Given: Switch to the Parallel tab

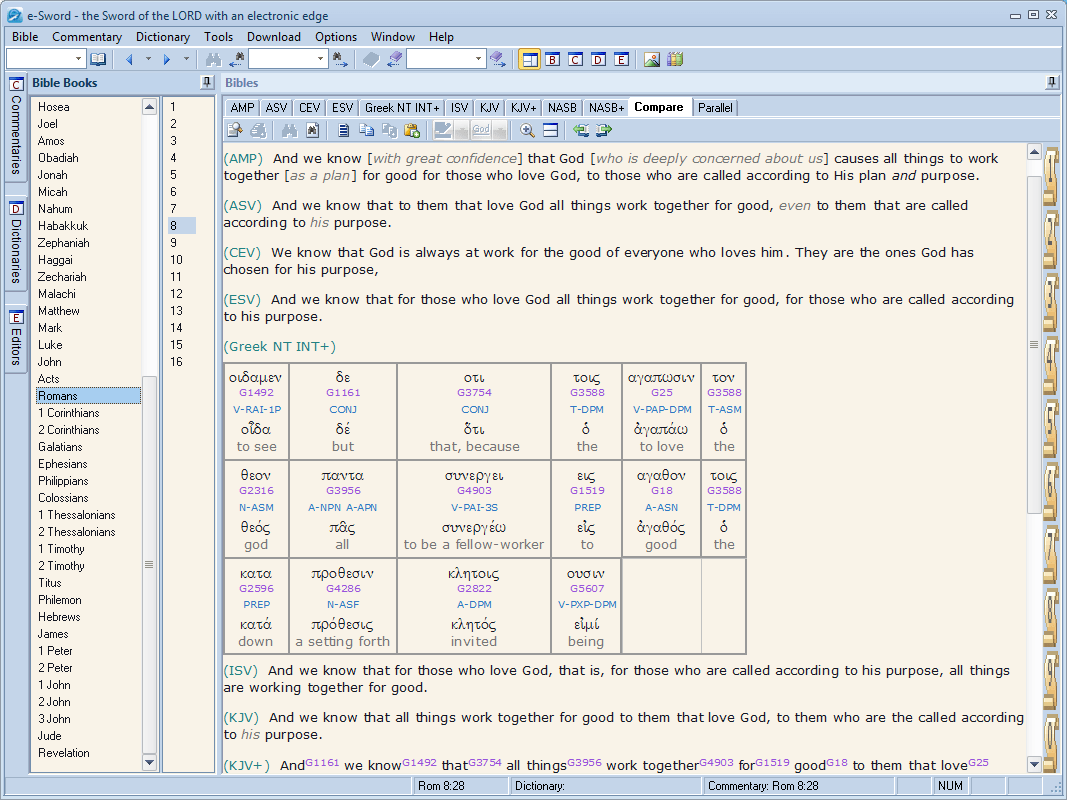Looking at the screenshot, I should (715, 107).
